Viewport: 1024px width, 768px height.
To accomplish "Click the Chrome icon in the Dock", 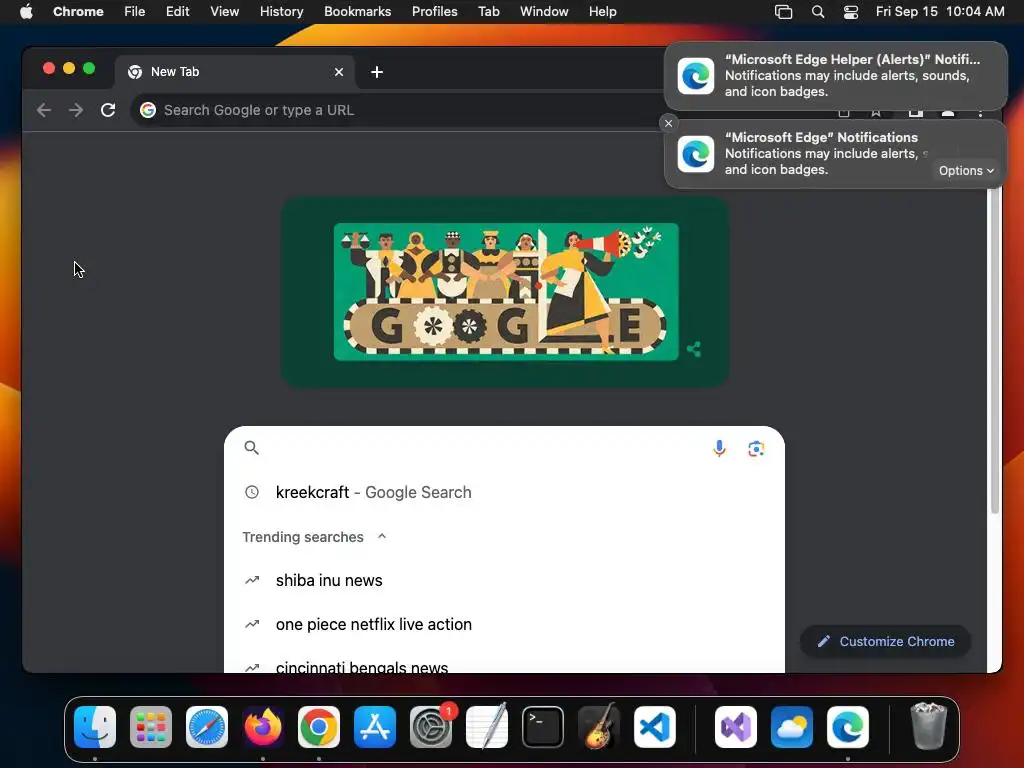I will [319, 727].
